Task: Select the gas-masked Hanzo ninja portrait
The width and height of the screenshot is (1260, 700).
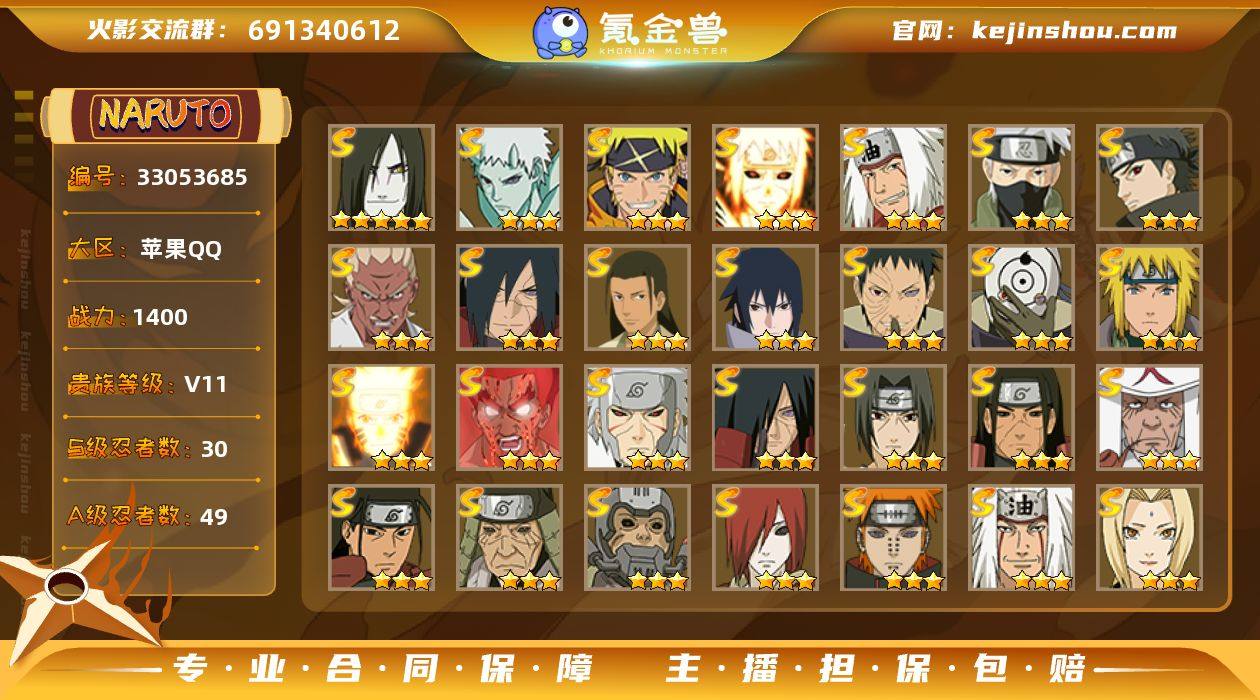Action: click(x=637, y=537)
